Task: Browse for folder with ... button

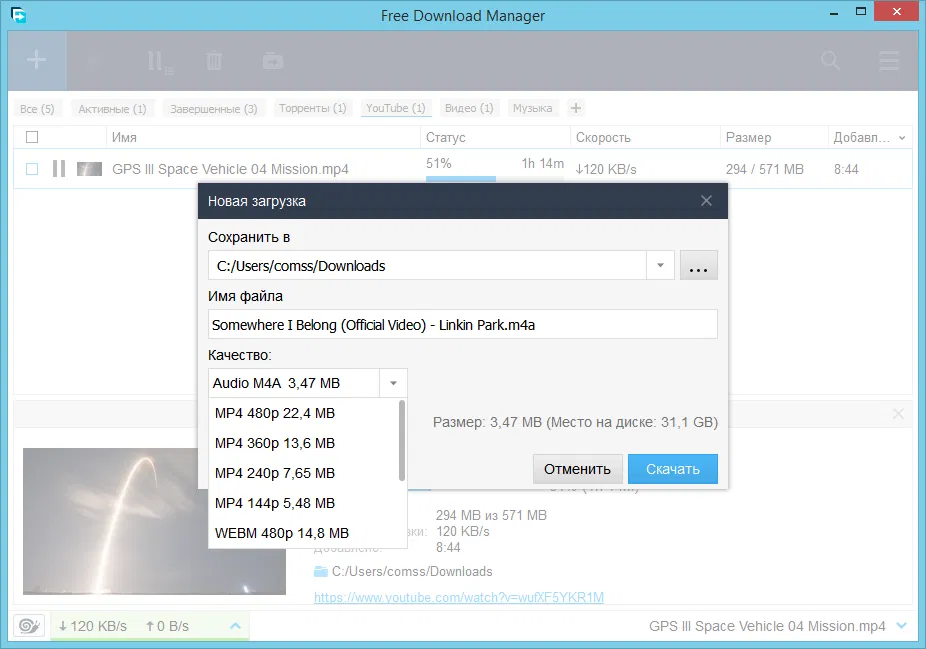Action: [699, 265]
